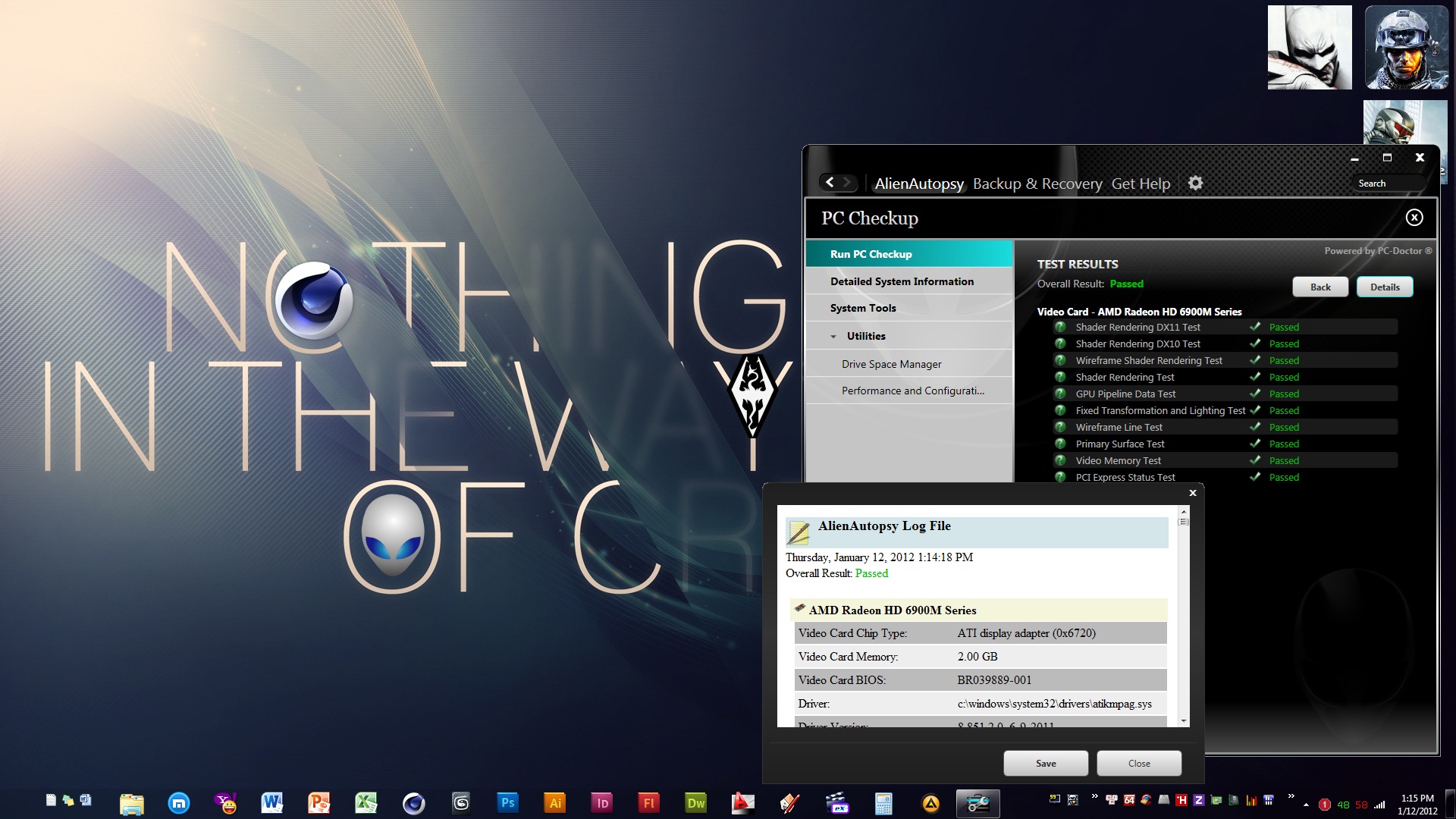Click help icon beside GPU Pipeline Data Test
The height and width of the screenshot is (819, 1456).
tap(1060, 394)
